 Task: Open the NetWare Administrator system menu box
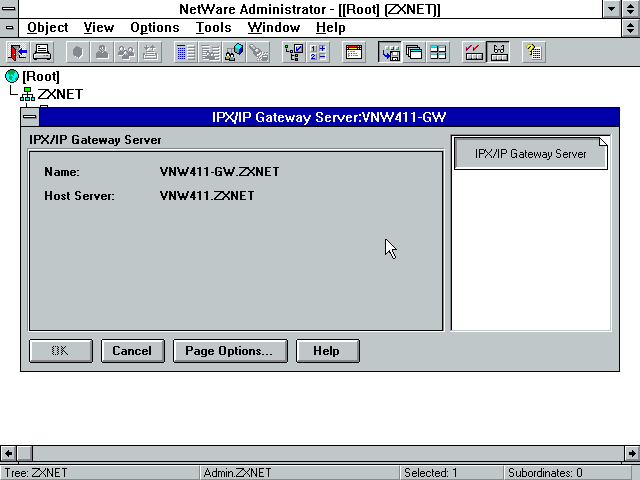coord(9,9)
